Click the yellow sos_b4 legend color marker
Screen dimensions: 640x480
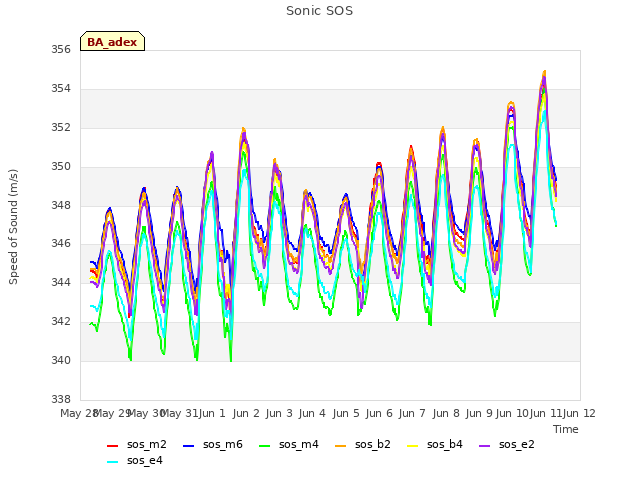coord(413,446)
